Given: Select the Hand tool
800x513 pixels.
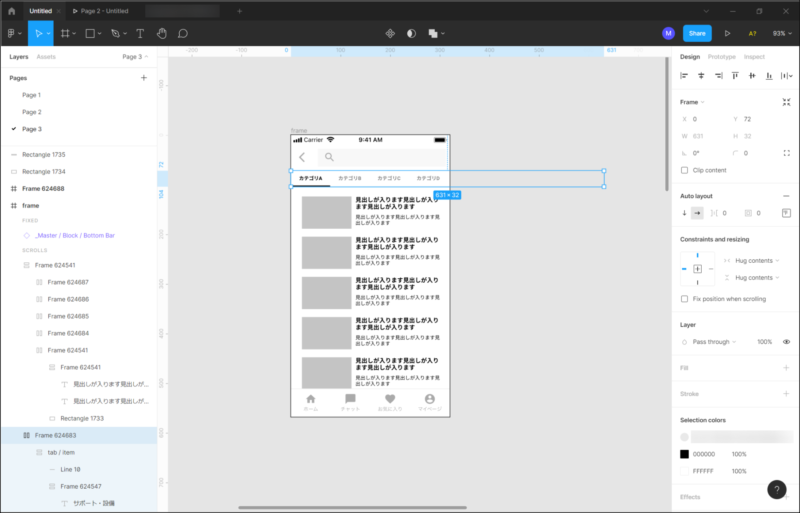Looking at the screenshot, I should click(x=161, y=33).
